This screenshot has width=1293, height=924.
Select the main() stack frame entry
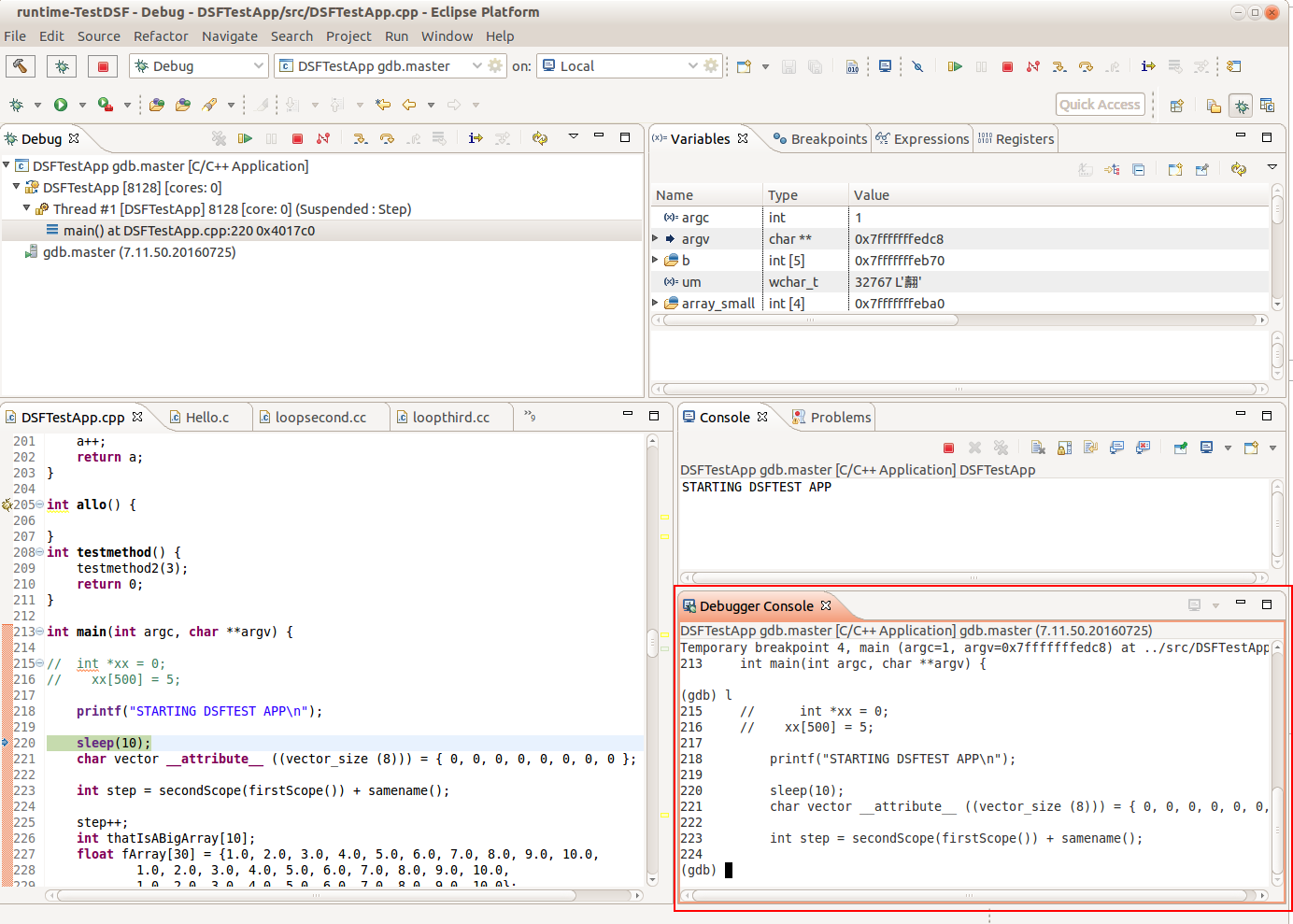click(189, 231)
